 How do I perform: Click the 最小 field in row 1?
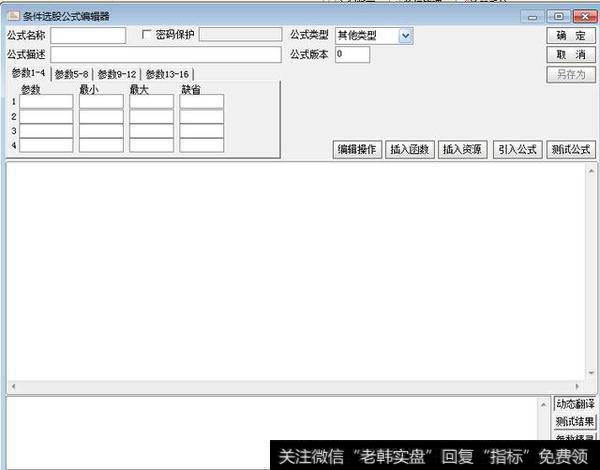click(101, 102)
